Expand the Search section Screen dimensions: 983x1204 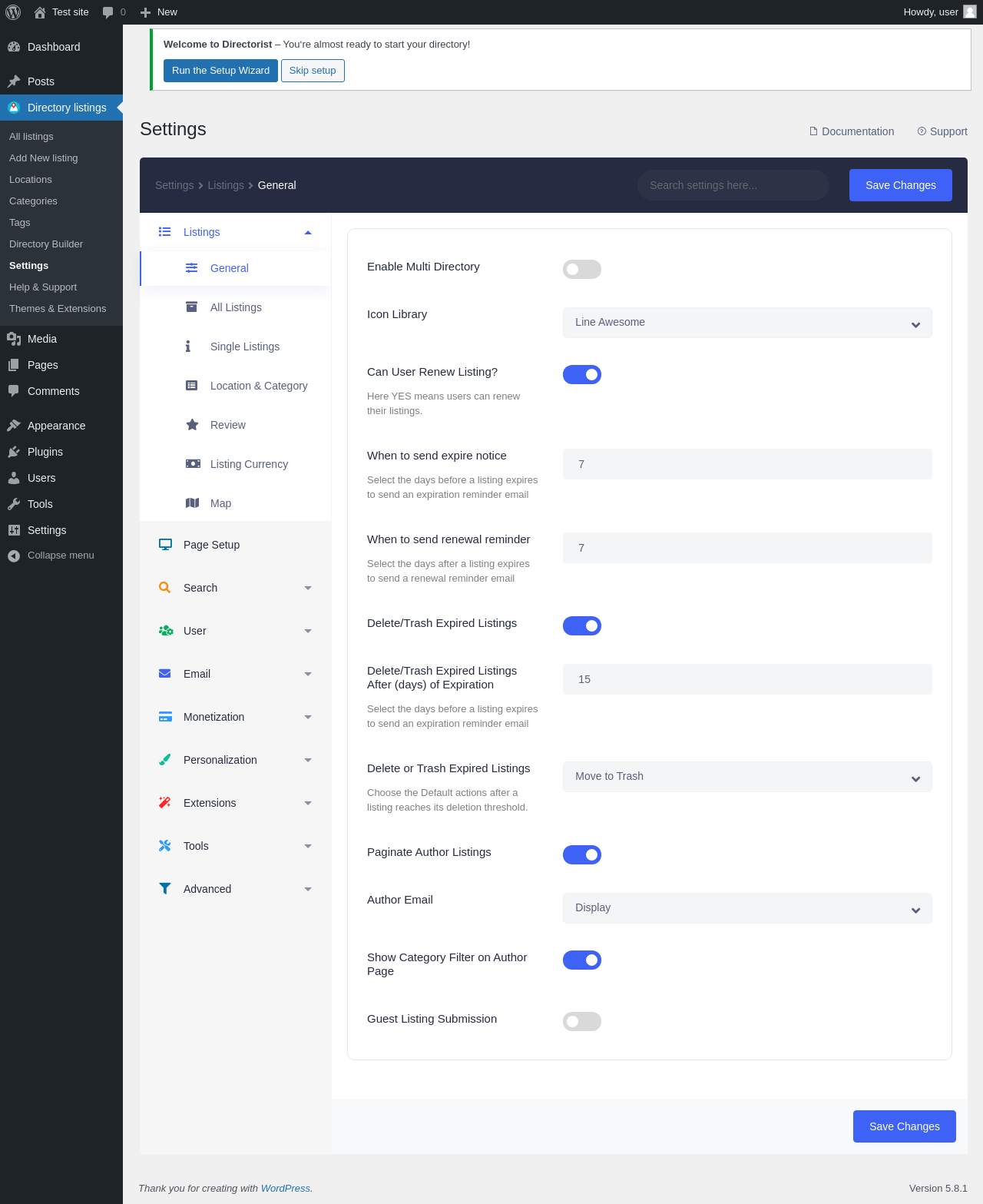point(308,588)
